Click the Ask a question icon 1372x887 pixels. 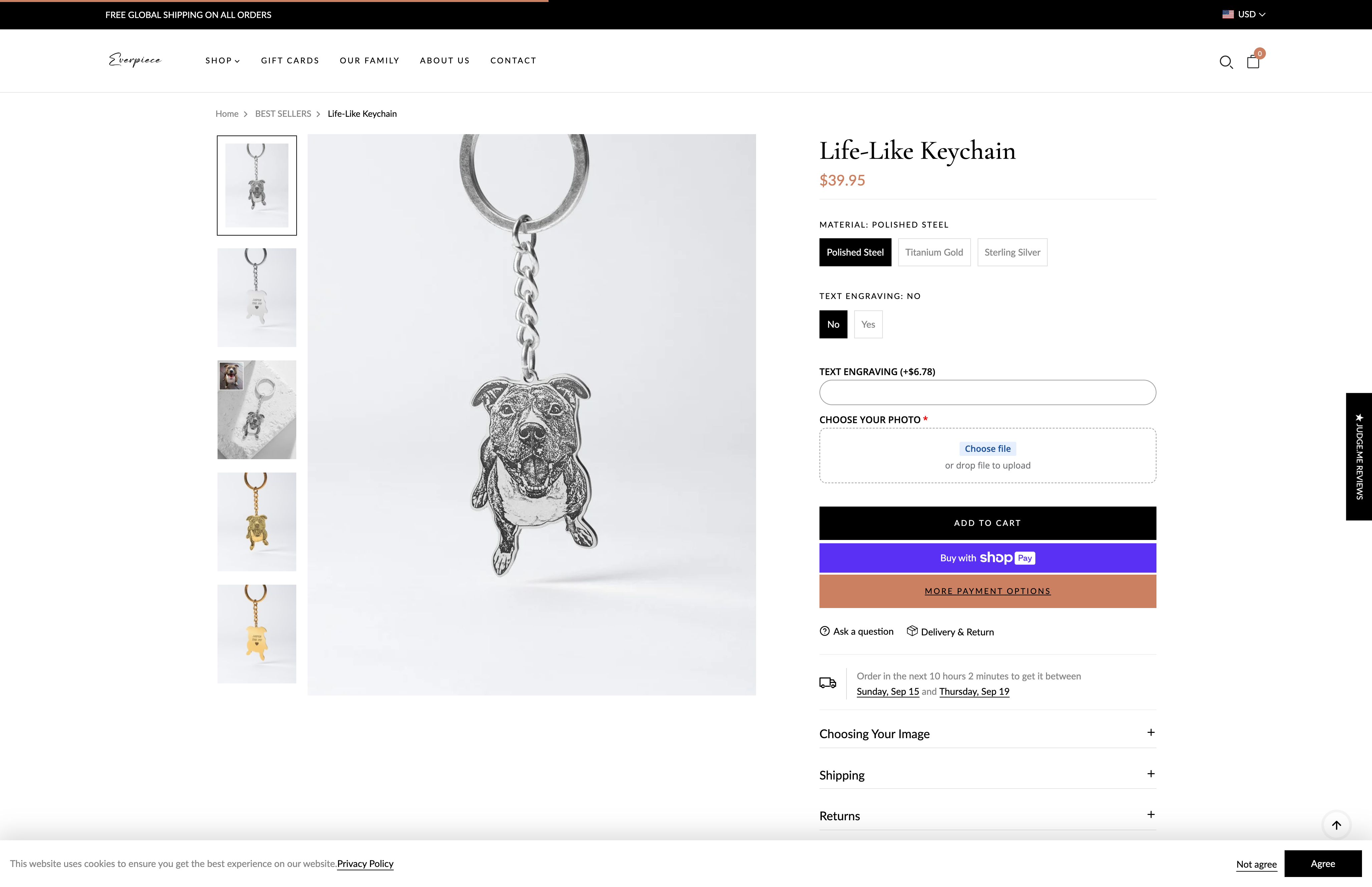click(x=824, y=631)
